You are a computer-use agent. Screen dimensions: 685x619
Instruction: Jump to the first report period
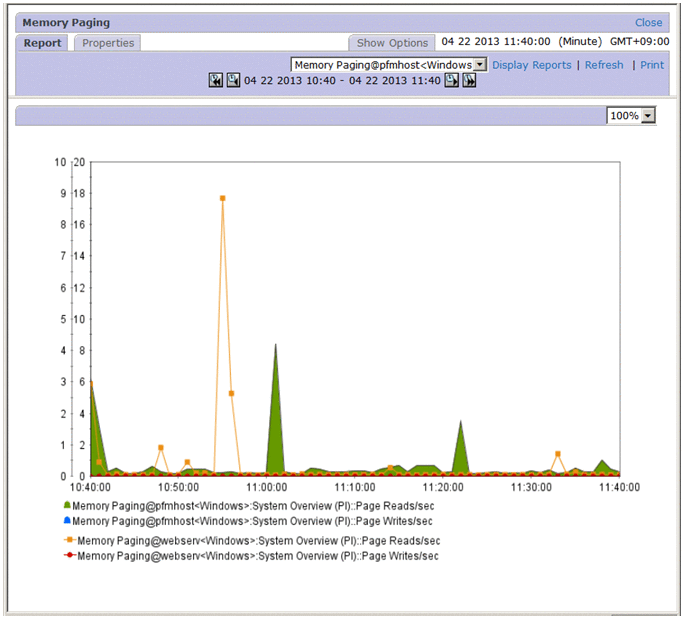pyautogui.click(x=215, y=81)
